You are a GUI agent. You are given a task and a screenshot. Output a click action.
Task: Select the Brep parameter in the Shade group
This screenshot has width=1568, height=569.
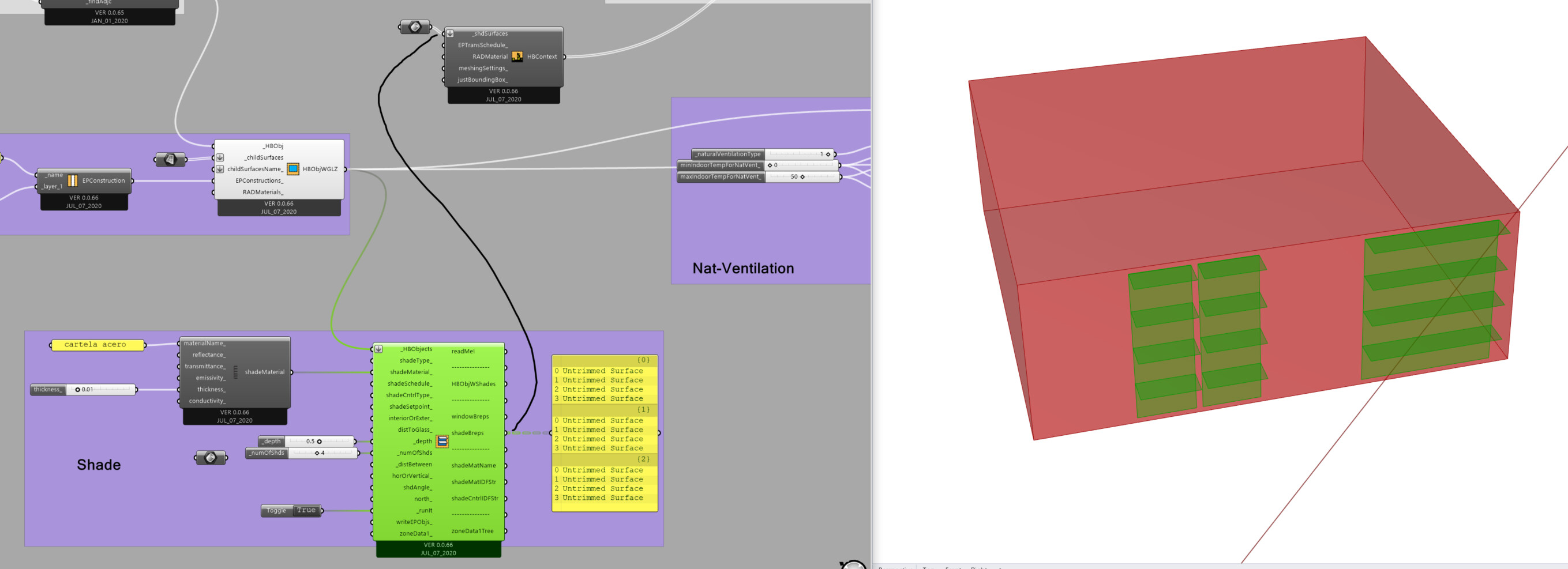point(211,458)
